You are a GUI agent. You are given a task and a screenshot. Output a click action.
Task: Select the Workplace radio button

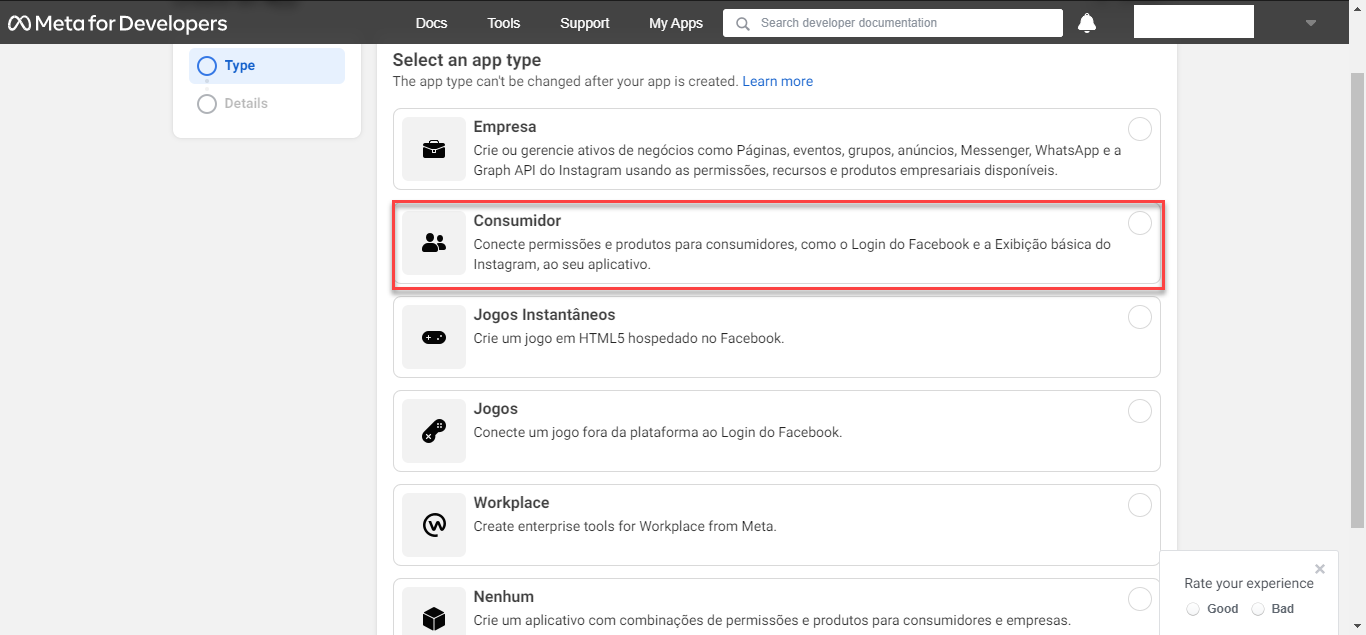(1139, 505)
